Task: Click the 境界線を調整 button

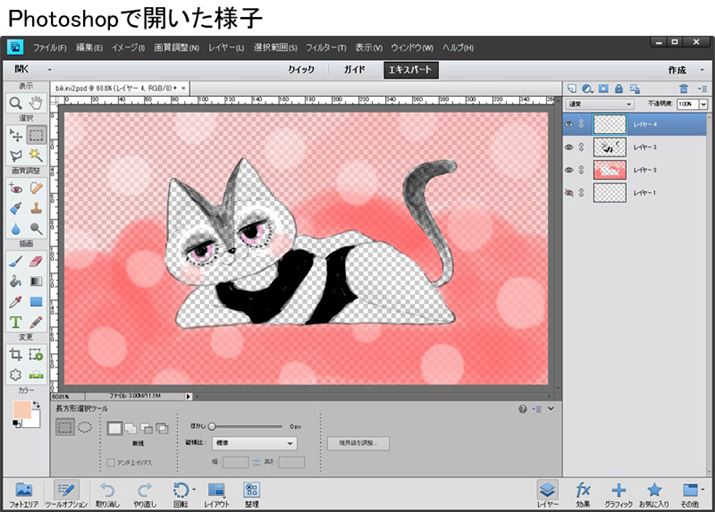Action: 357,443
